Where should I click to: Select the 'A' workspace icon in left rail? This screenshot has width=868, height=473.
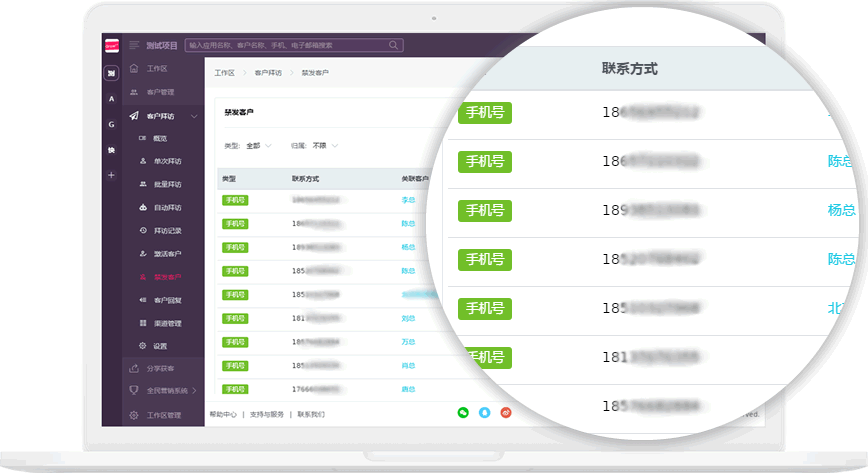click(x=111, y=98)
